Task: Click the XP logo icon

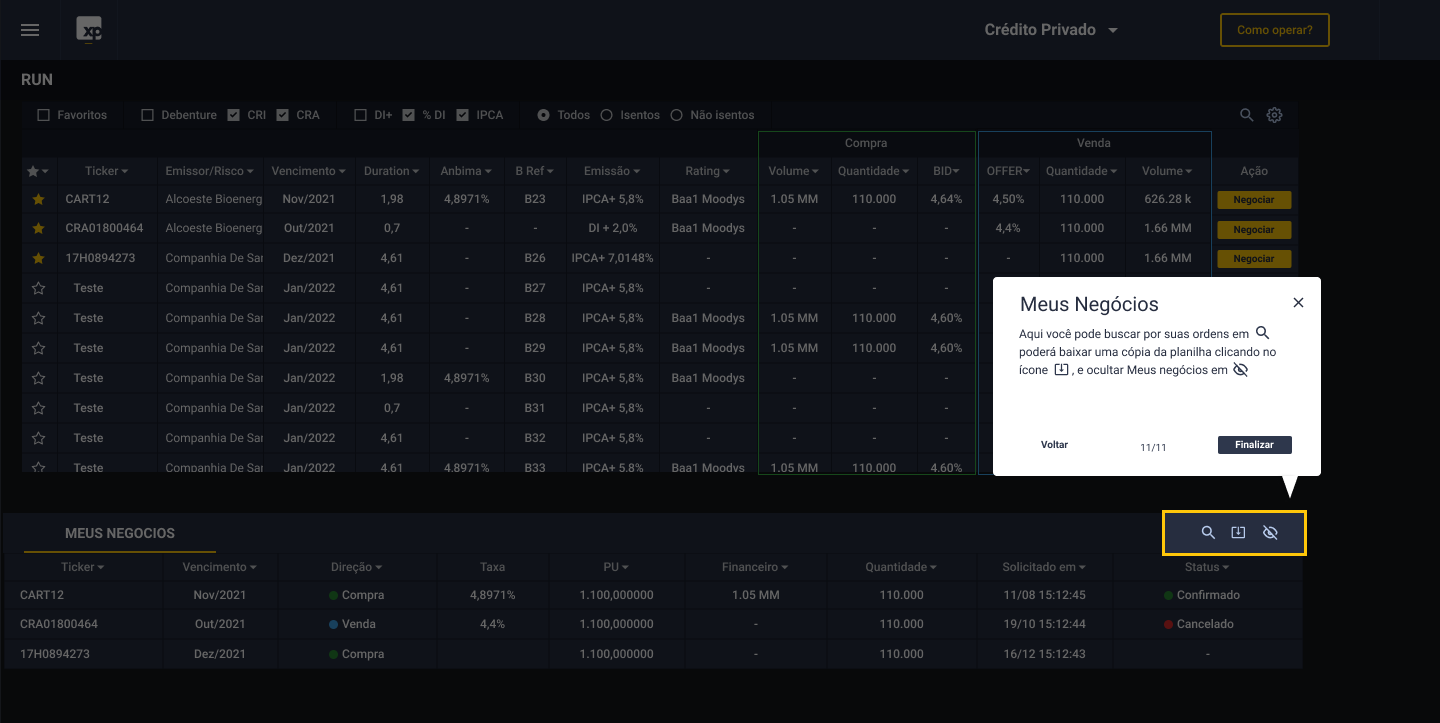Action: (90, 30)
